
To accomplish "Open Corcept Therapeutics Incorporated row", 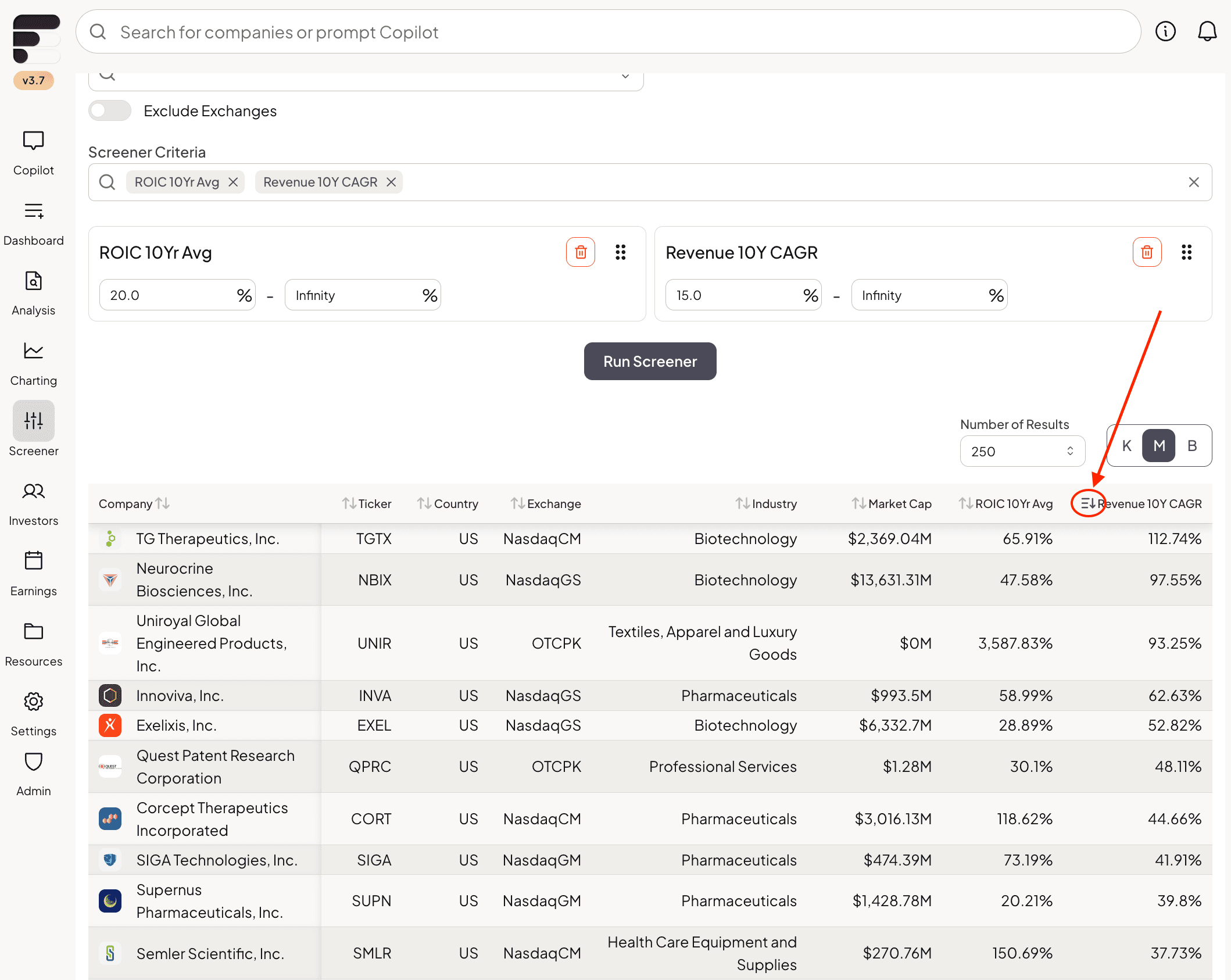I will tap(650, 819).
